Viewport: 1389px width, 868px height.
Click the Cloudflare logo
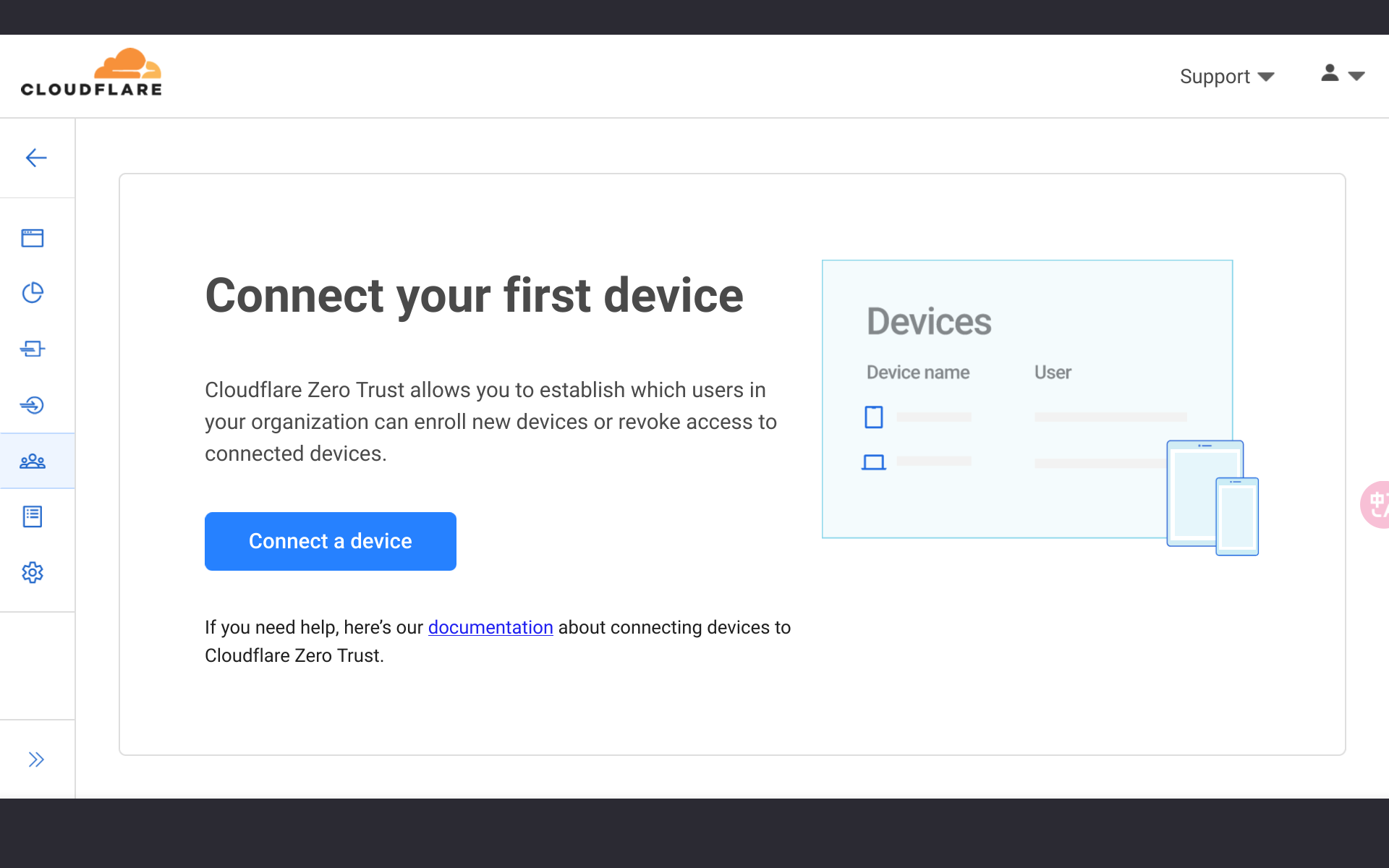point(91,72)
